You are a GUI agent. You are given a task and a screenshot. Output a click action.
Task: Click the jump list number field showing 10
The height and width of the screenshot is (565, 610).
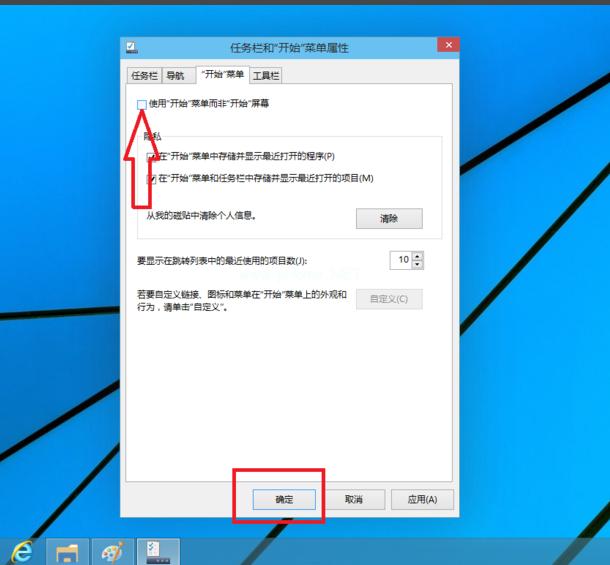coord(401,260)
